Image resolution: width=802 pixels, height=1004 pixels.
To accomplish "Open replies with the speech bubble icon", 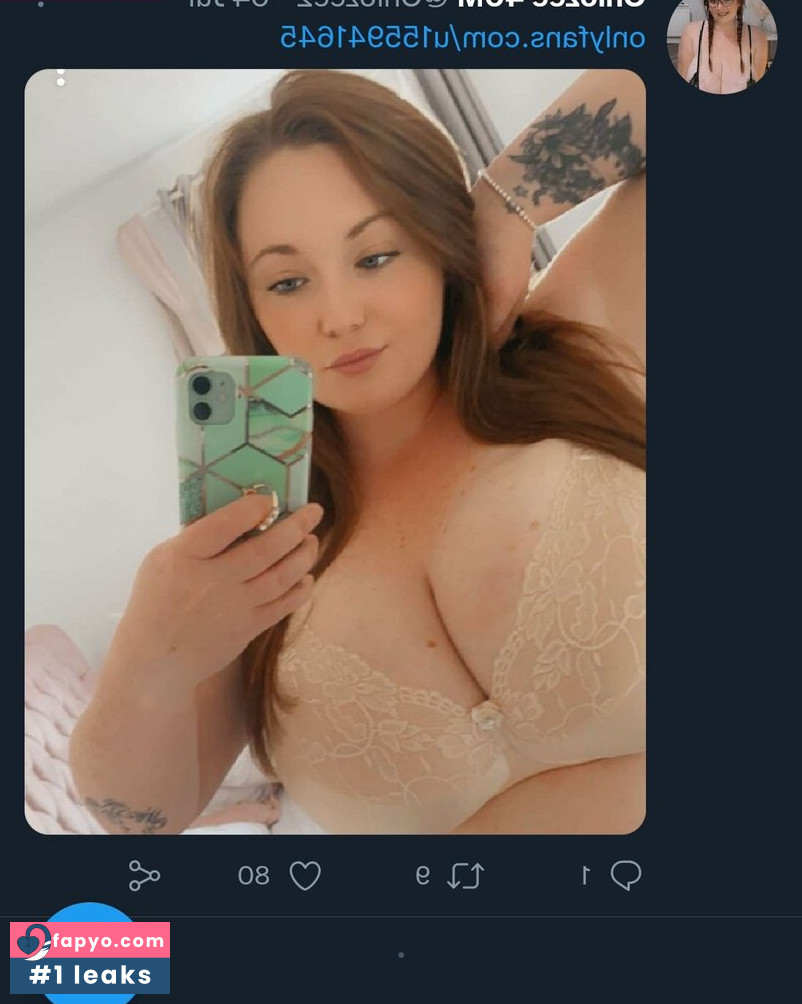I will (626, 875).
